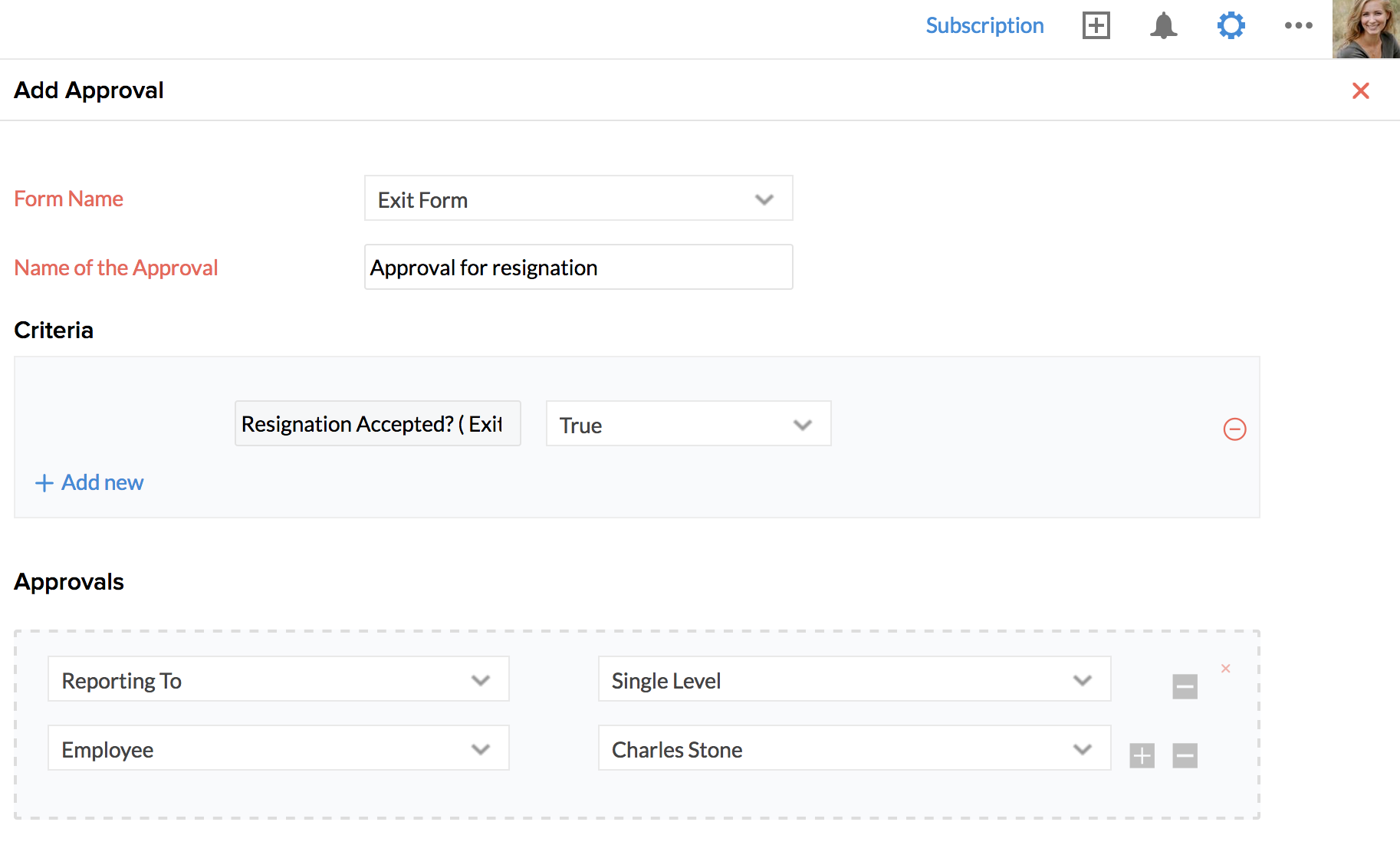1400x868 pixels.
Task: Open the settings gear icon
Action: click(x=1231, y=25)
